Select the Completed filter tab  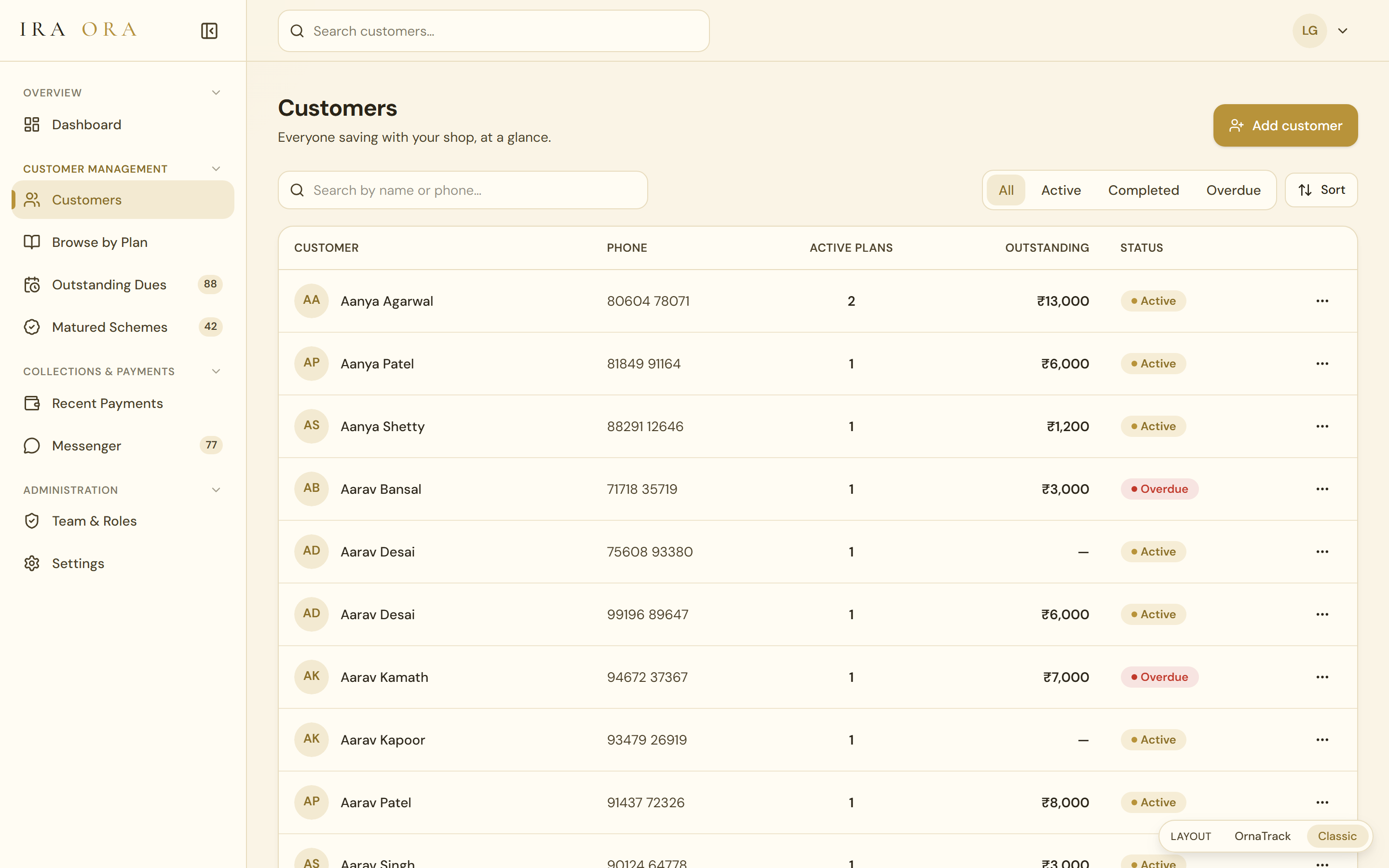(1144, 190)
